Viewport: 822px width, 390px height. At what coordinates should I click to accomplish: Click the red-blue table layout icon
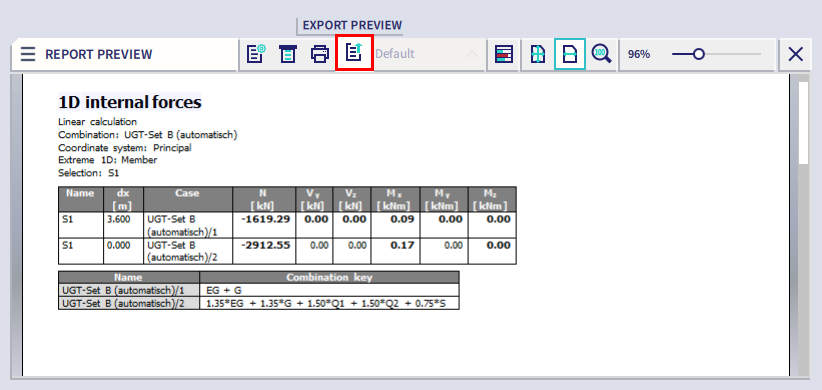pyautogui.click(x=504, y=54)
